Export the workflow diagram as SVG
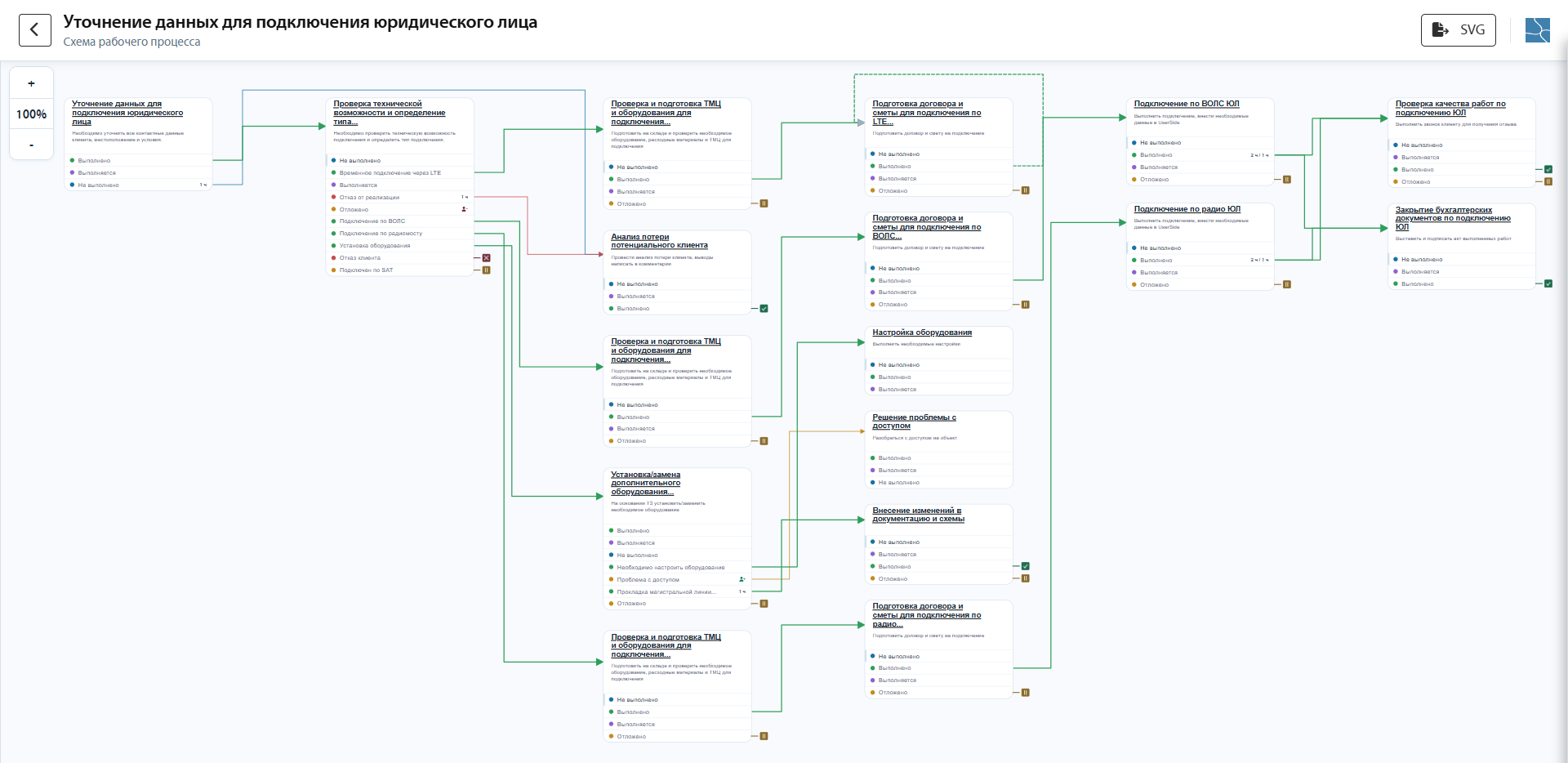This screenshot has width=1568, height=763. pyautogui.click(x=1458, y=30)
